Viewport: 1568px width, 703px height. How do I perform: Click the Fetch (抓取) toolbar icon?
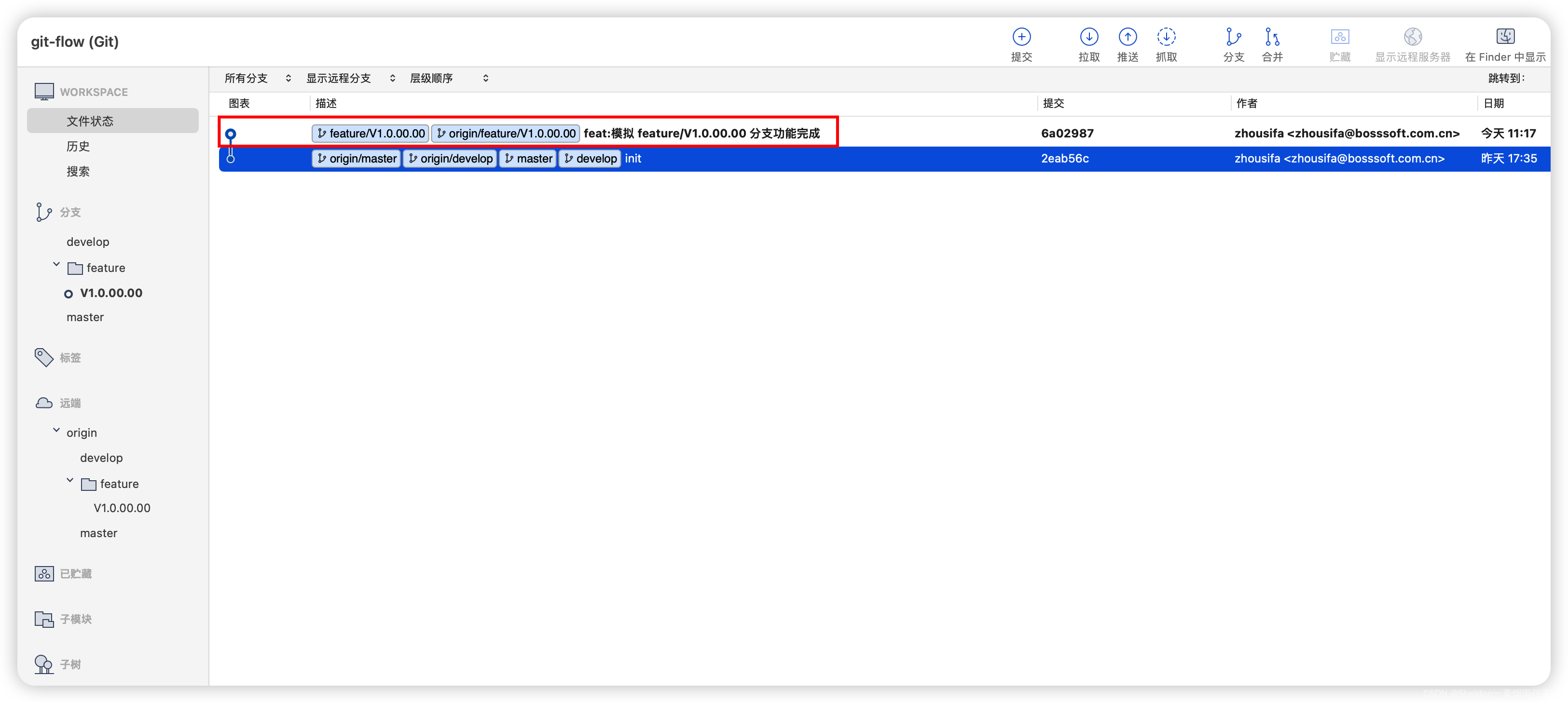pyautogui.click(x=1166, y=37)
